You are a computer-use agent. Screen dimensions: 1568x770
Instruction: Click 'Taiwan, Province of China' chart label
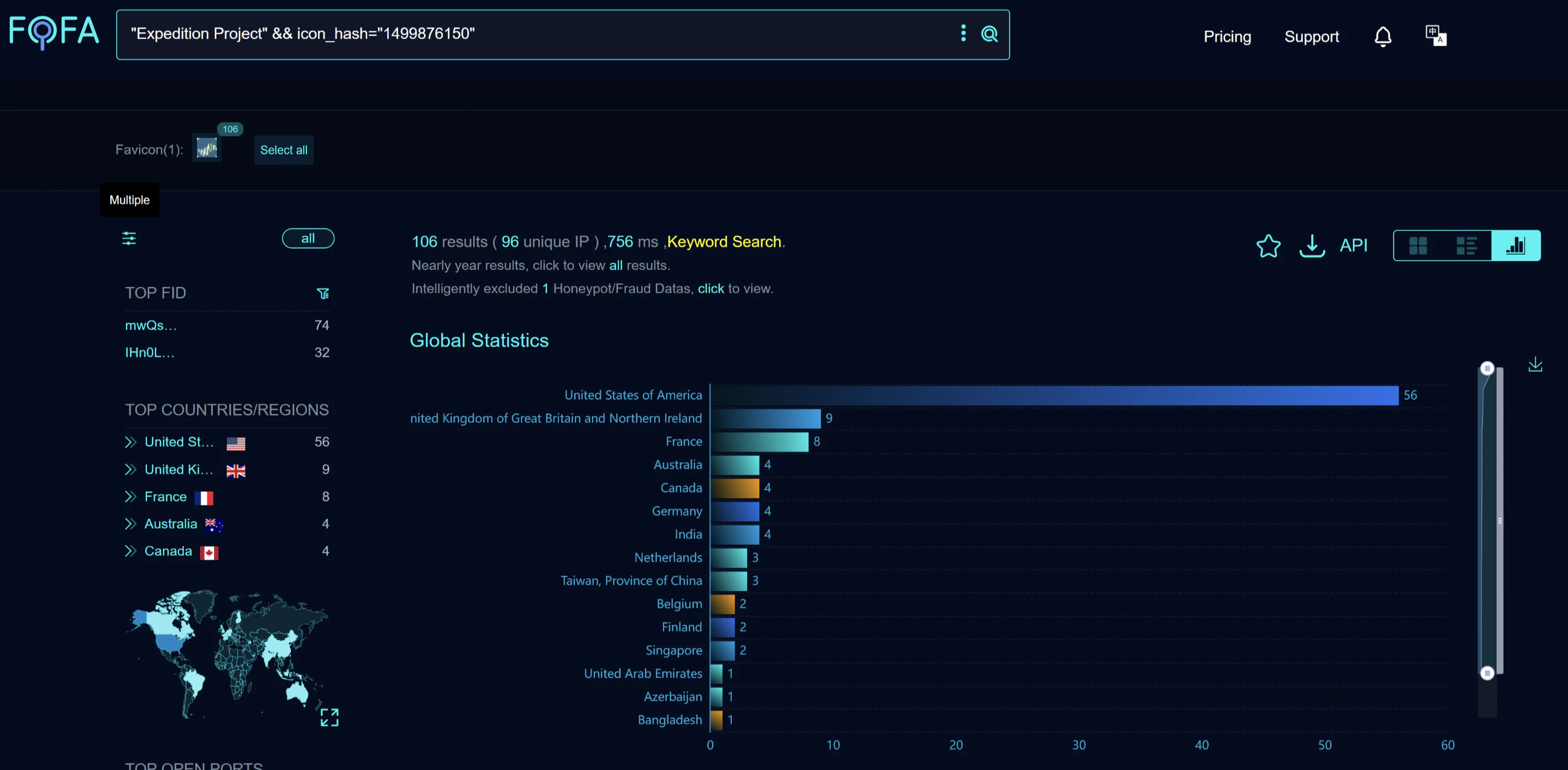pyautogui.click(x=631, y=581)
